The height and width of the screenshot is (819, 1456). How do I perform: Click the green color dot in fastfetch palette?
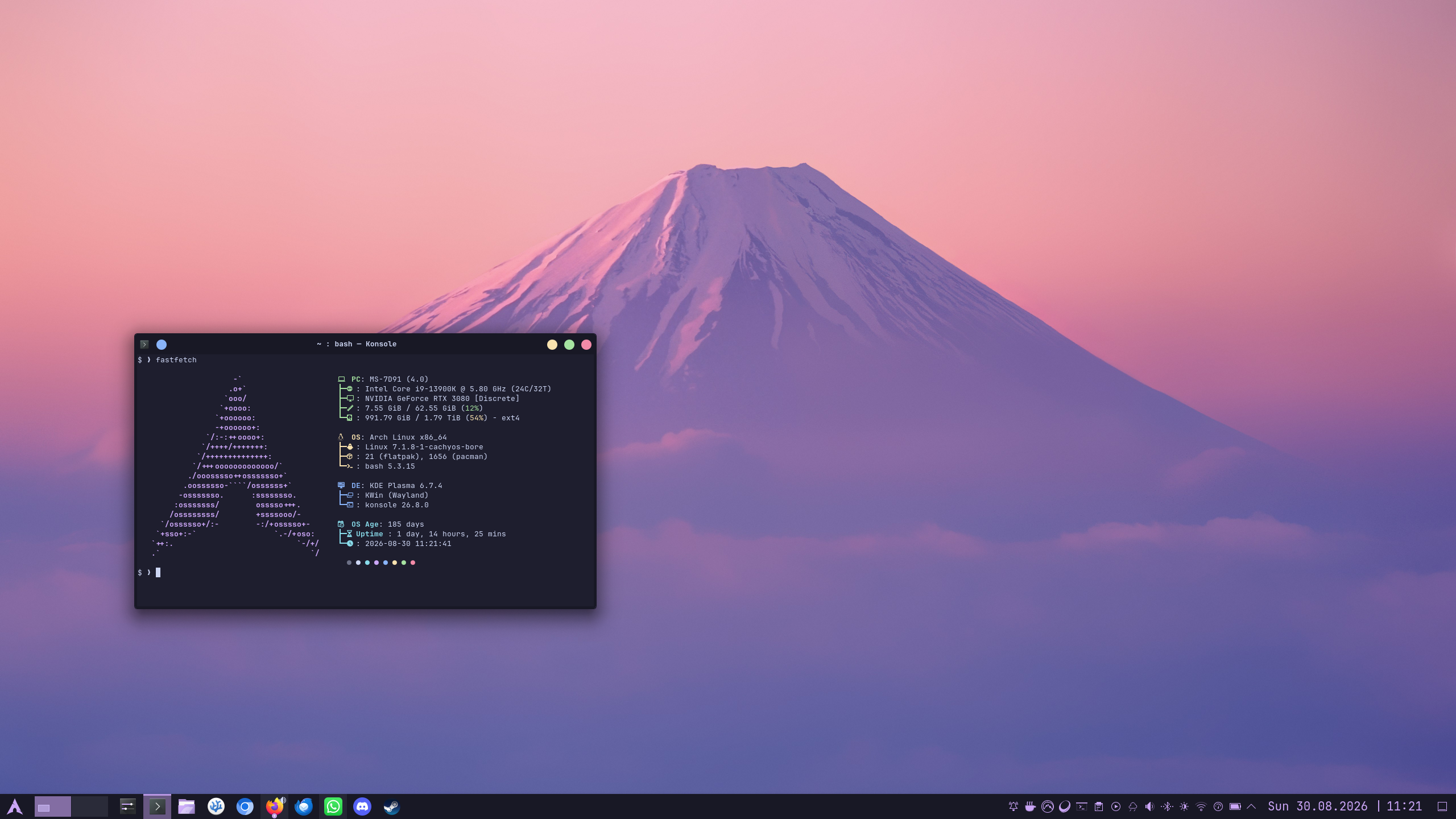[404, 562]
